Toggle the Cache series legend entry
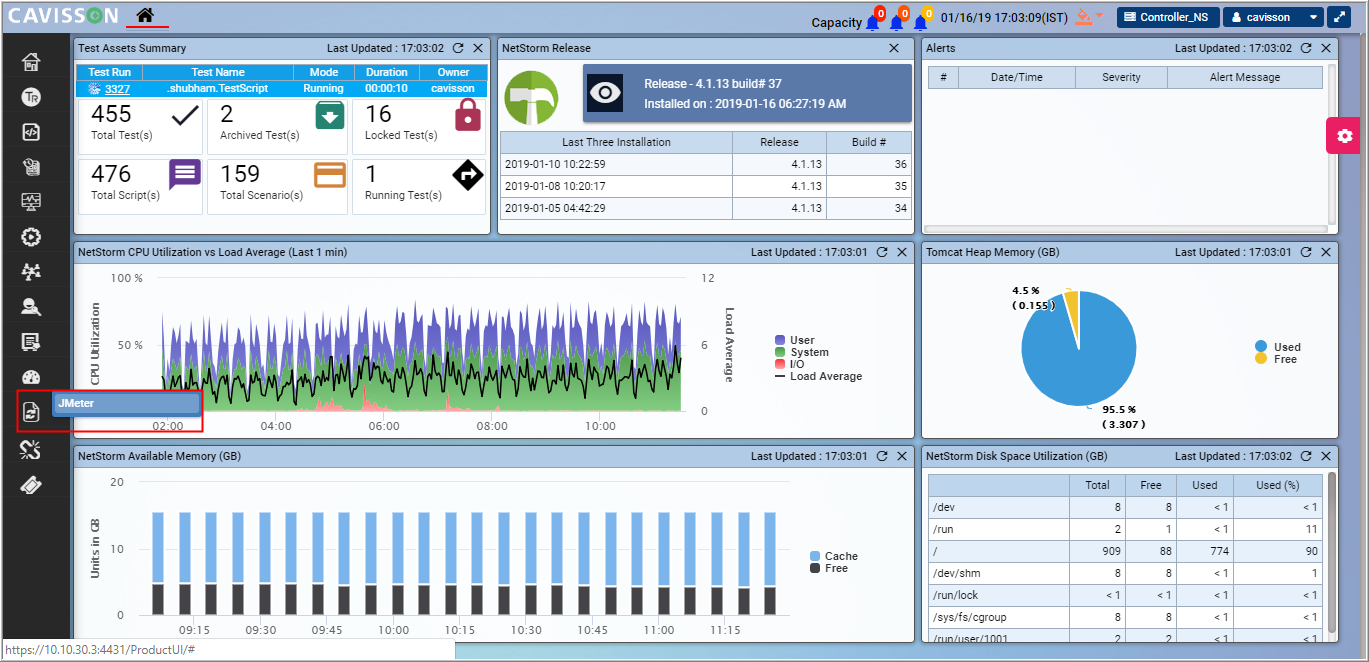The width and height of the screenshot is (1369, 662). tap(834, 556)
